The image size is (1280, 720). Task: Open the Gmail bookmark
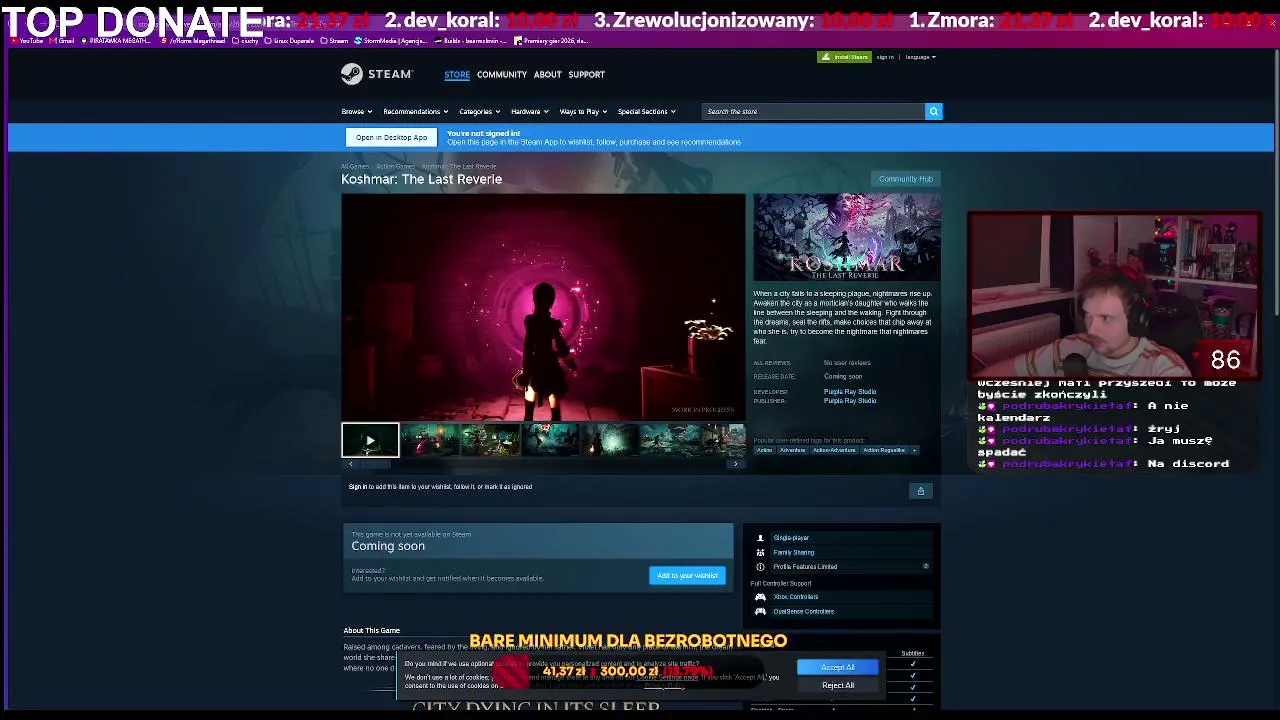[63, 41]
